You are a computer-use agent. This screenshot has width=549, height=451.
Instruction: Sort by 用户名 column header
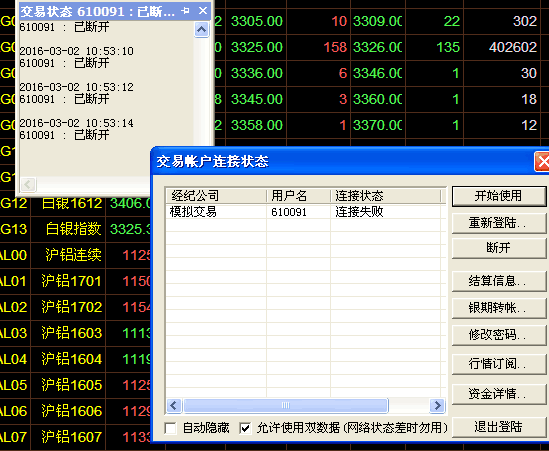(x=299, y=196)
